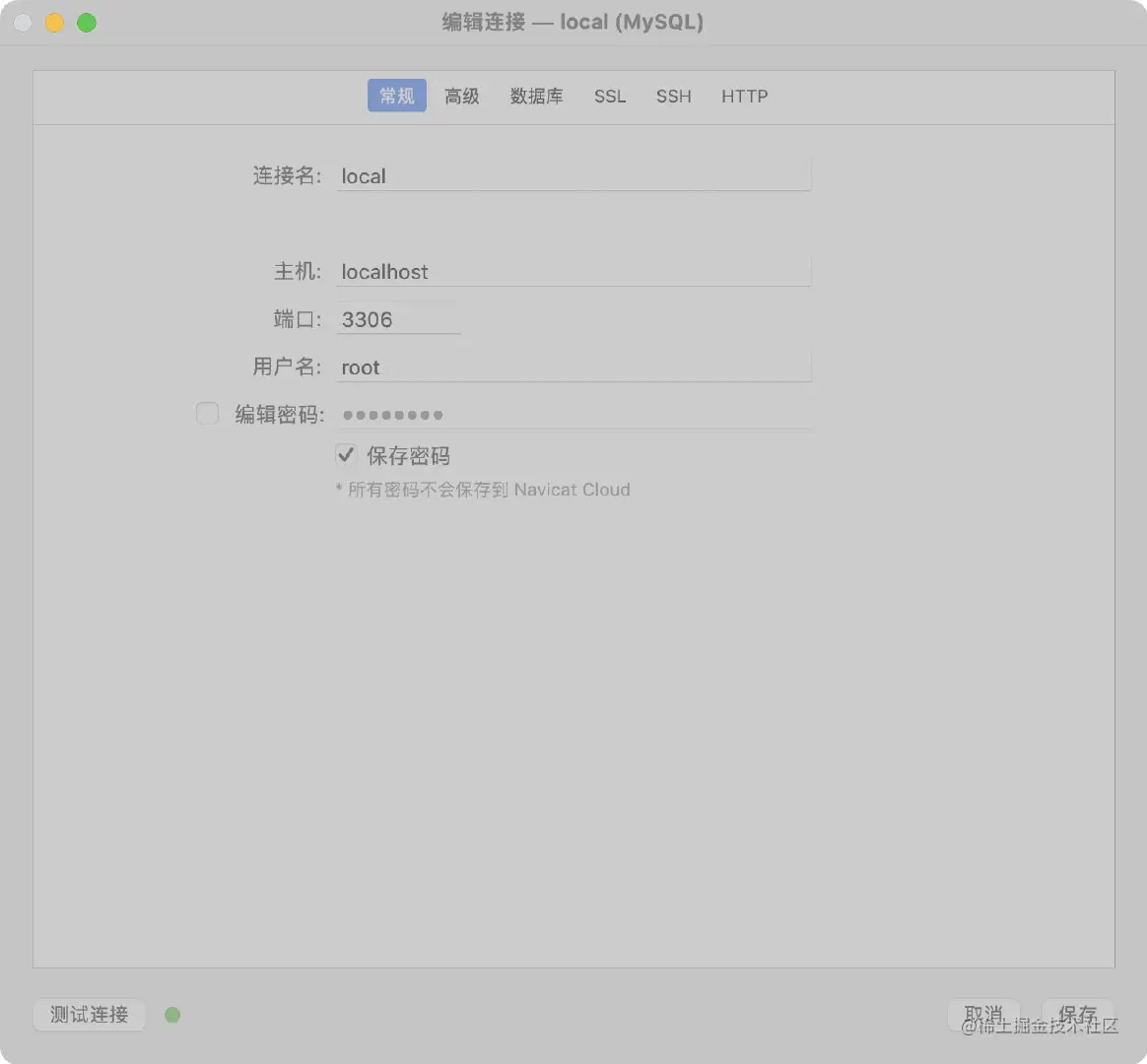Click the 用户名 field containing root

coord(573,366)
